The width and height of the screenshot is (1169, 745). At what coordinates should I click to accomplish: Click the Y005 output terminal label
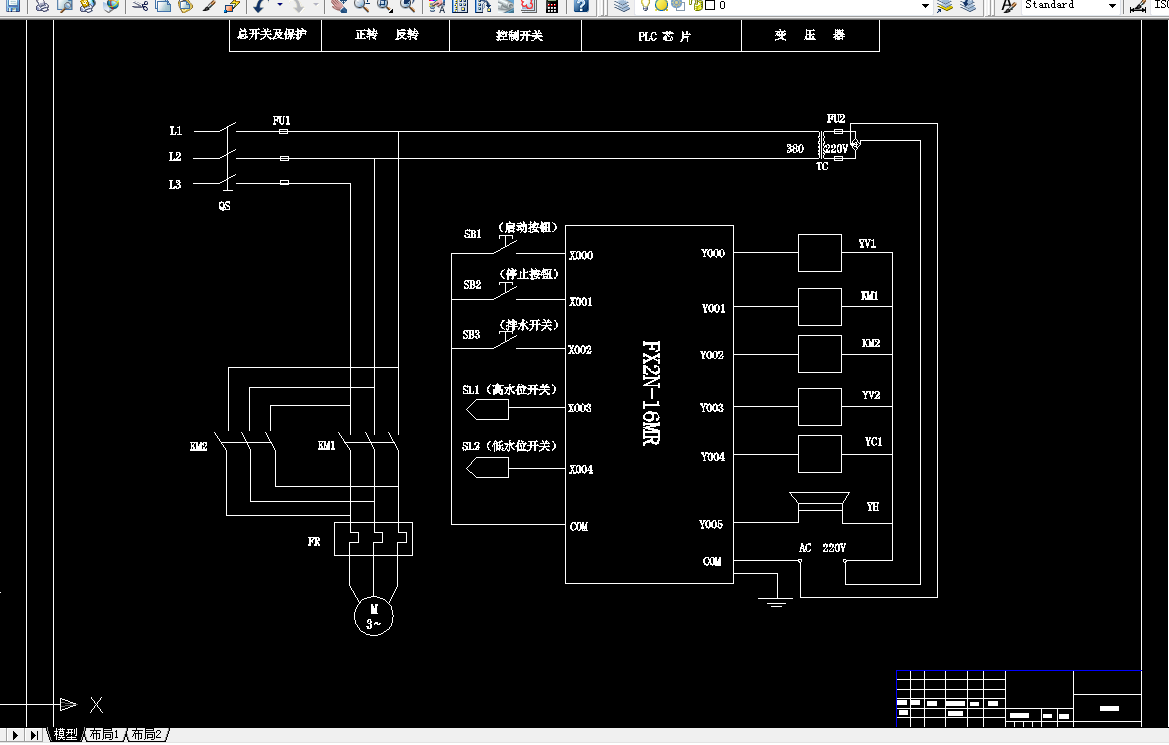(x=710, y=524)
